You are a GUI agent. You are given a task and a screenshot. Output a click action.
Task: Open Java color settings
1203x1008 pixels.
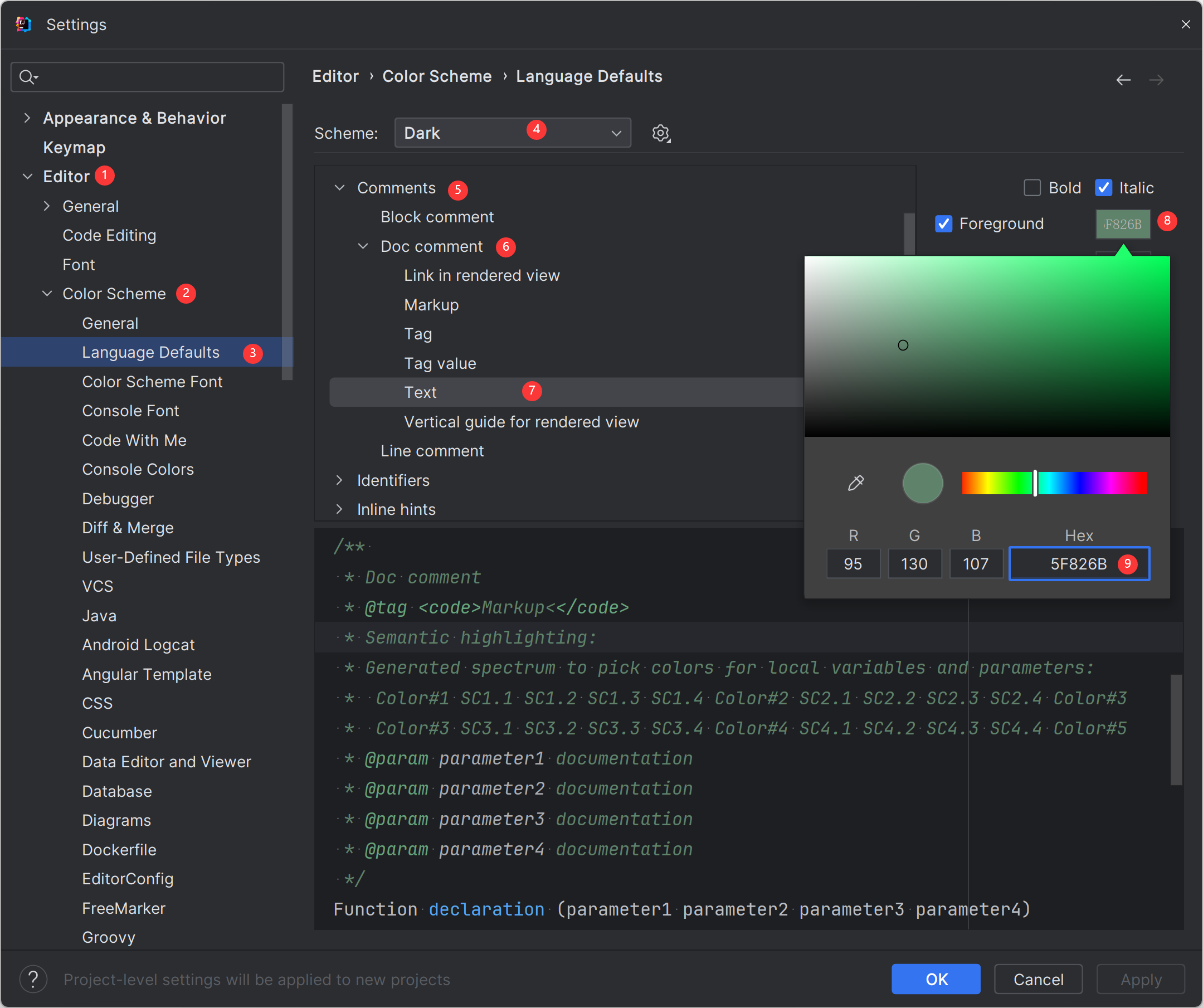[99, 616]
